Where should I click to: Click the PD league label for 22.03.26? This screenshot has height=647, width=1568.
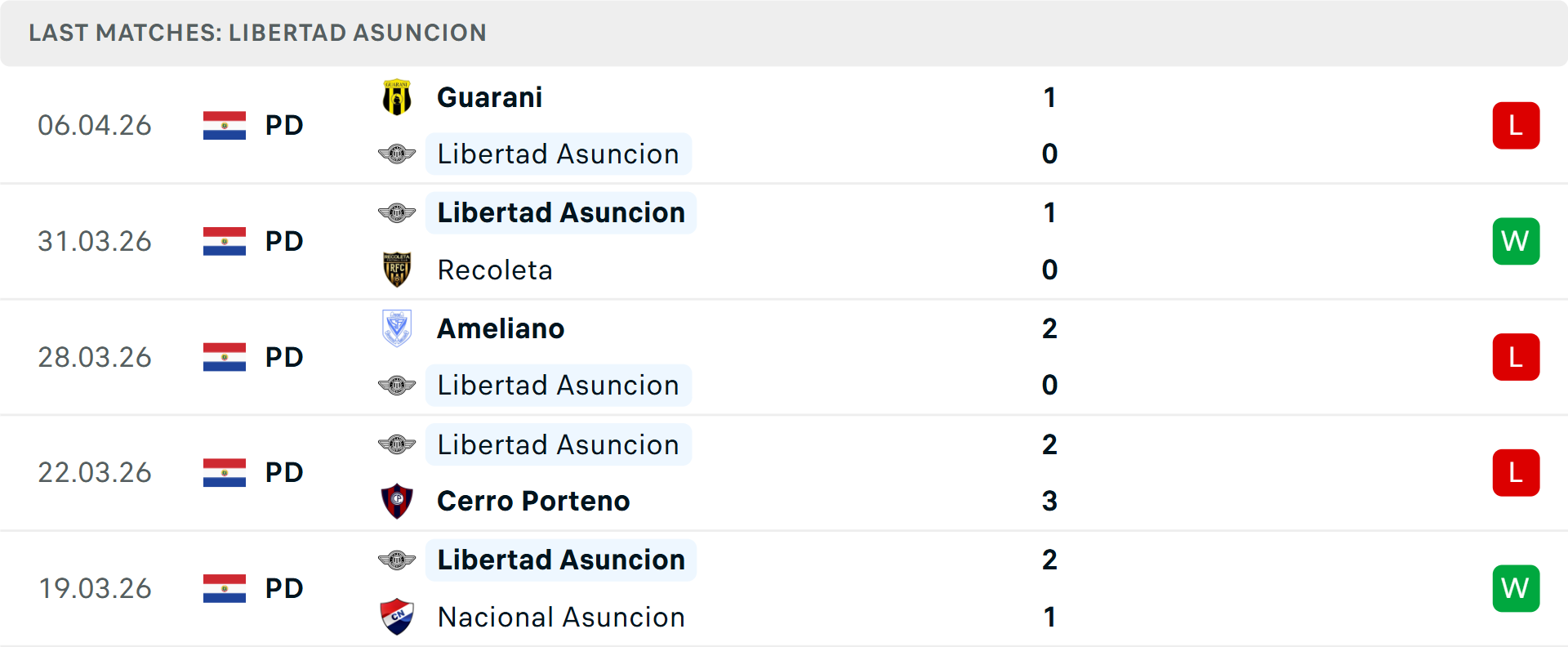coord(284,472)
